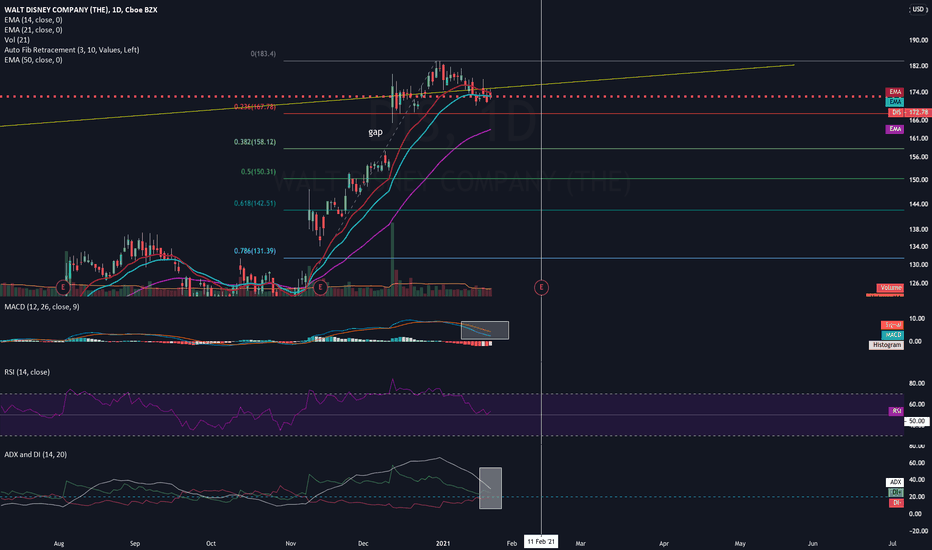Open the USD currency selector

[918, 10]
